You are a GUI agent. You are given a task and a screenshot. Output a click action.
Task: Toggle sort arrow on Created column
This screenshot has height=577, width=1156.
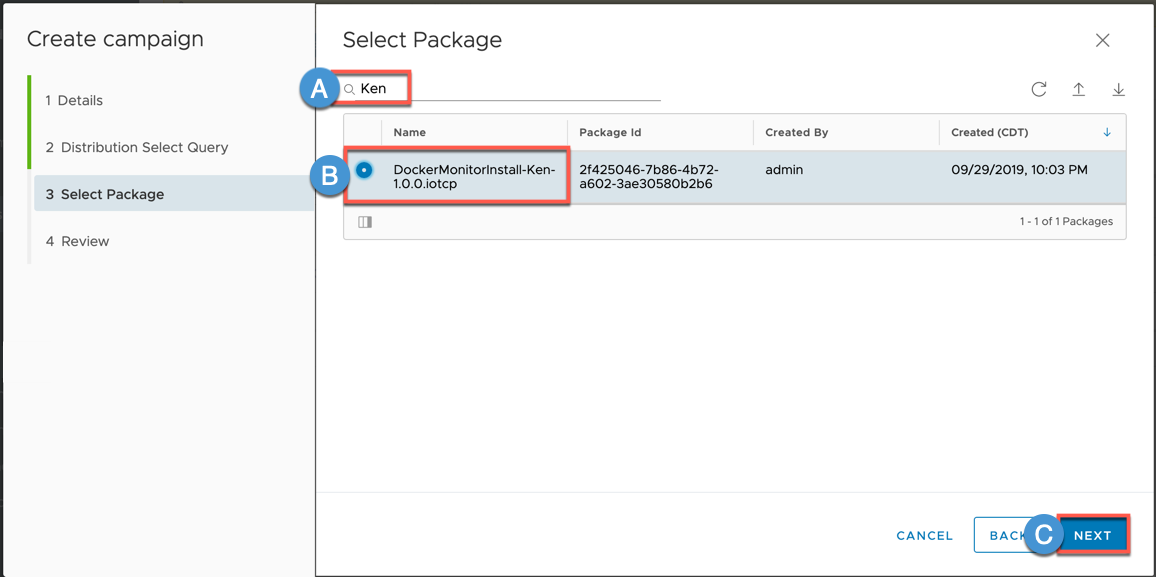click(x=1107, y=132)
